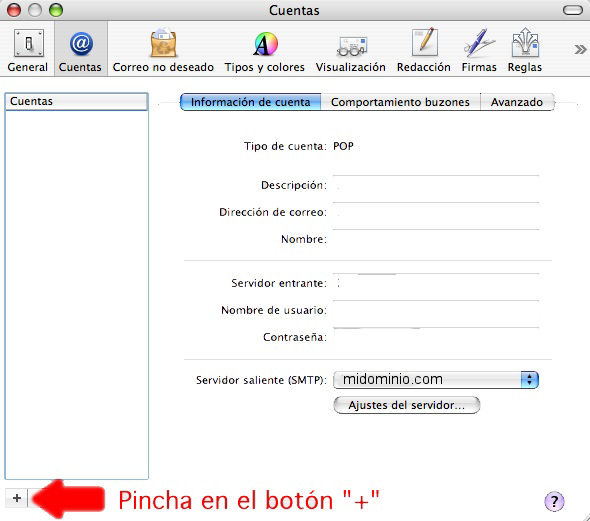Screen dimensions: 590x521
Task: Focus the Servidor entrante field
Action: coord(436,283)
